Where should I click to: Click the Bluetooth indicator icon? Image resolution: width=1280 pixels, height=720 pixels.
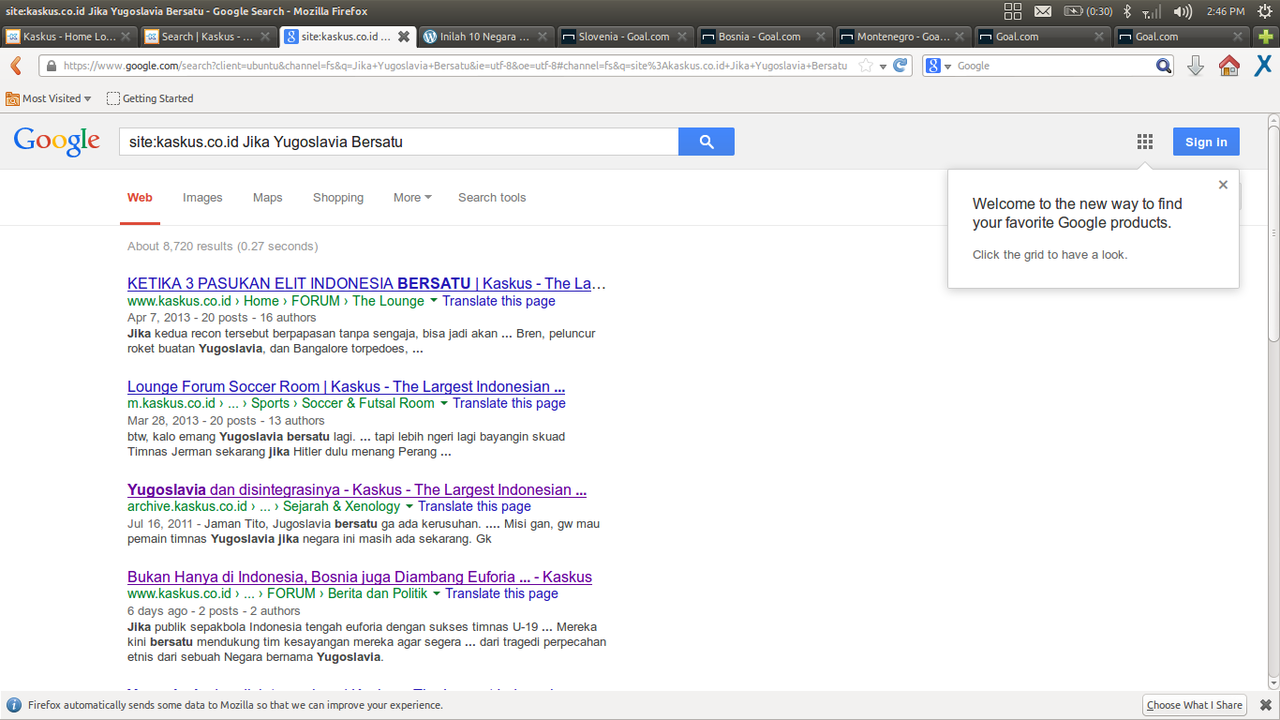1127,11
